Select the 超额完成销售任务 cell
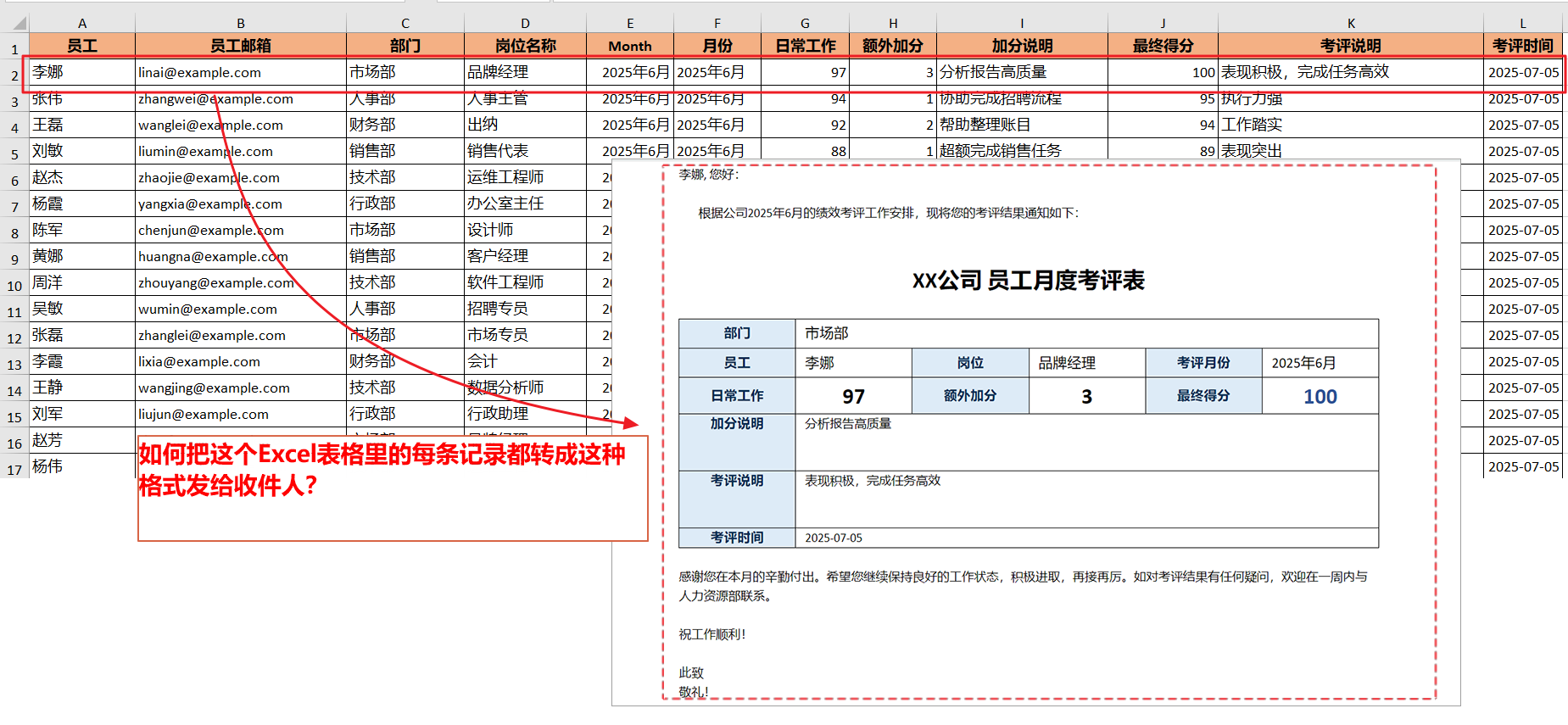The image size is (1568, 725). coord(1022,151)
